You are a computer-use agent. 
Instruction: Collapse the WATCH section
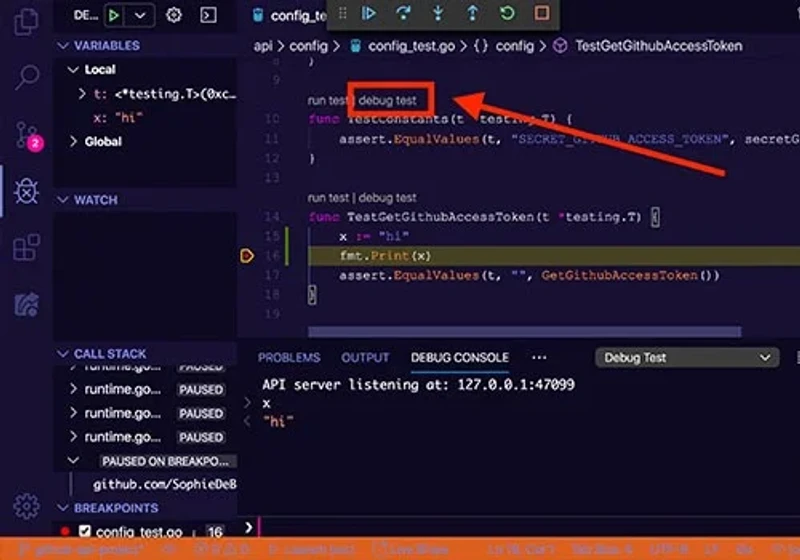point(63,199)
